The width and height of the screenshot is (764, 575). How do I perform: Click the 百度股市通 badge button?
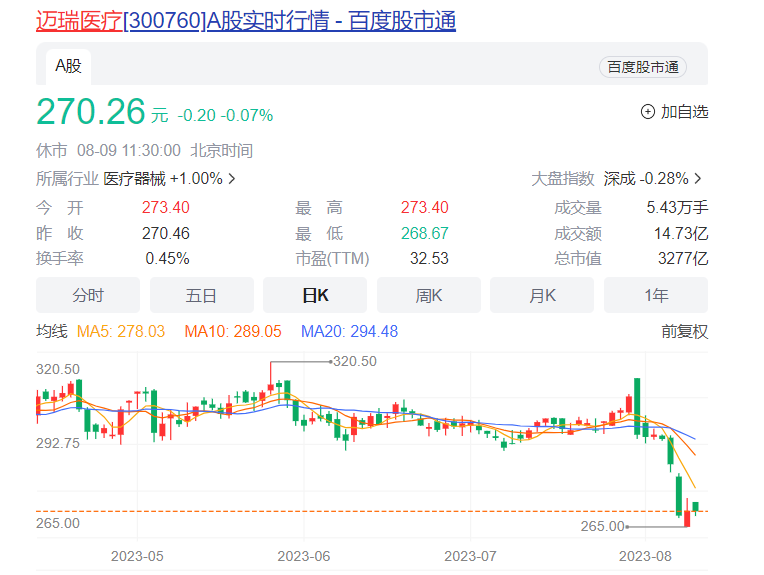click(643, 67)
